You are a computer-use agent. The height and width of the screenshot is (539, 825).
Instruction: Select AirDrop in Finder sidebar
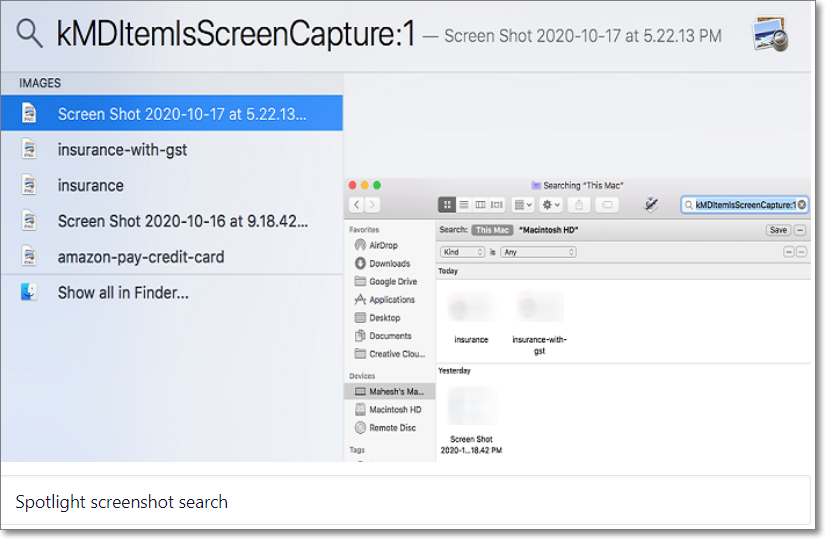[x=383, y=245]
